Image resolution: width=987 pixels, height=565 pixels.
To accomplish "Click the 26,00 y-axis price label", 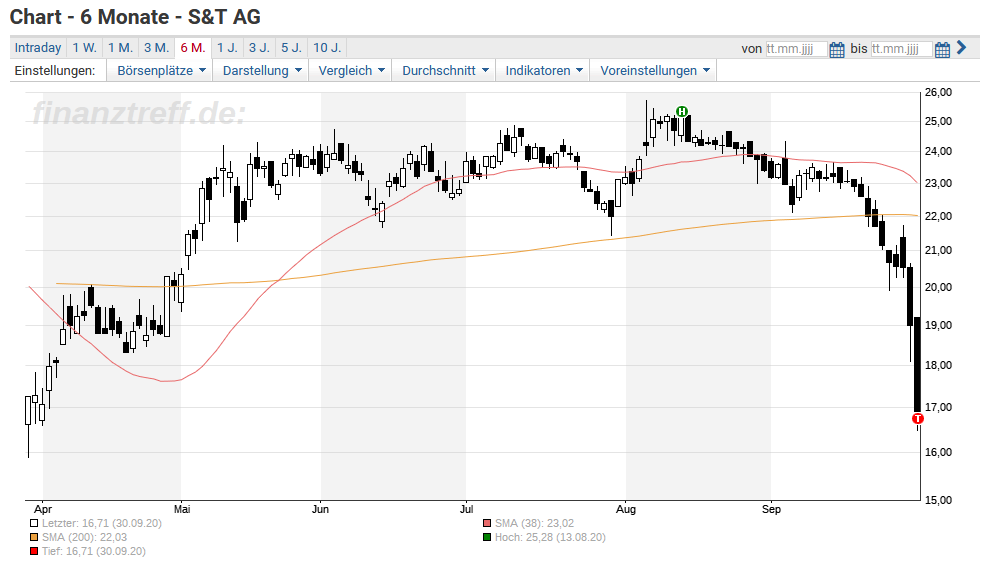I will click(x=938, y=92).
